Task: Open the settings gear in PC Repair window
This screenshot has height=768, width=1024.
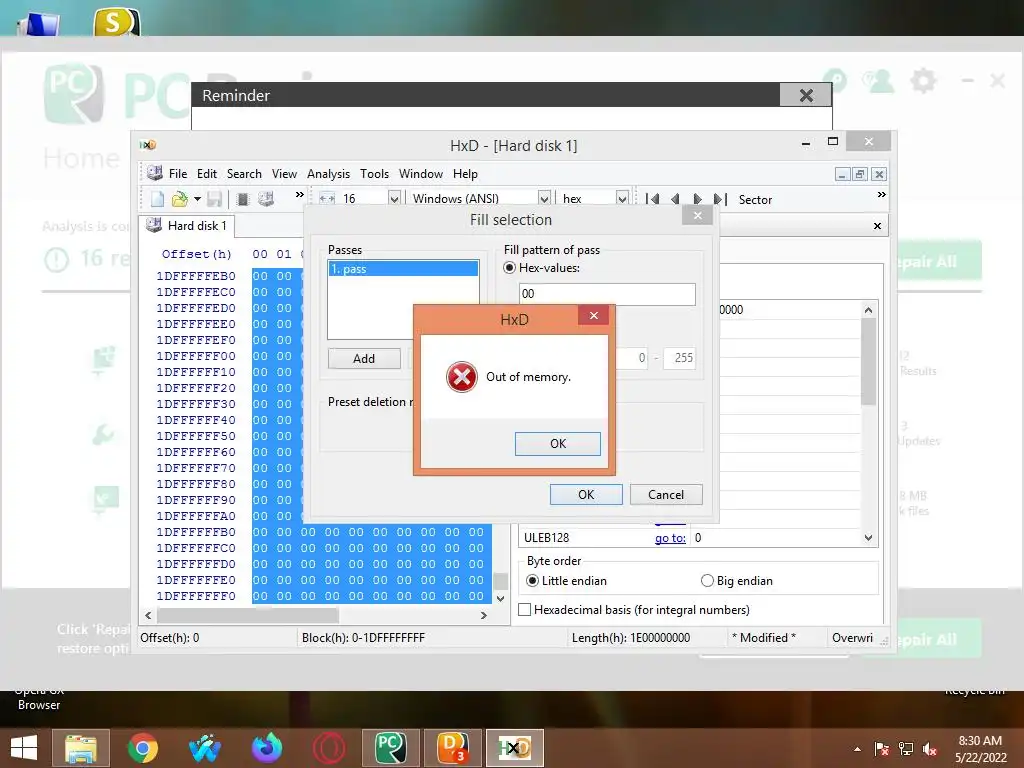Action: [x=923, y=81]
